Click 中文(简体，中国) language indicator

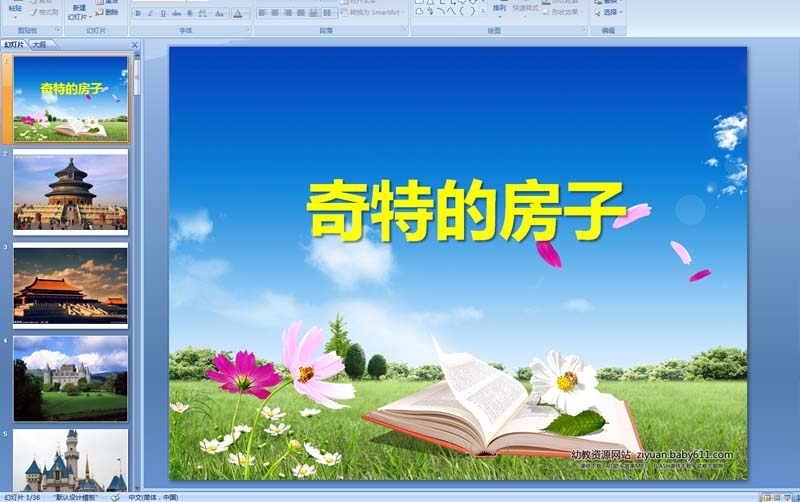click(x=154, y=497)
